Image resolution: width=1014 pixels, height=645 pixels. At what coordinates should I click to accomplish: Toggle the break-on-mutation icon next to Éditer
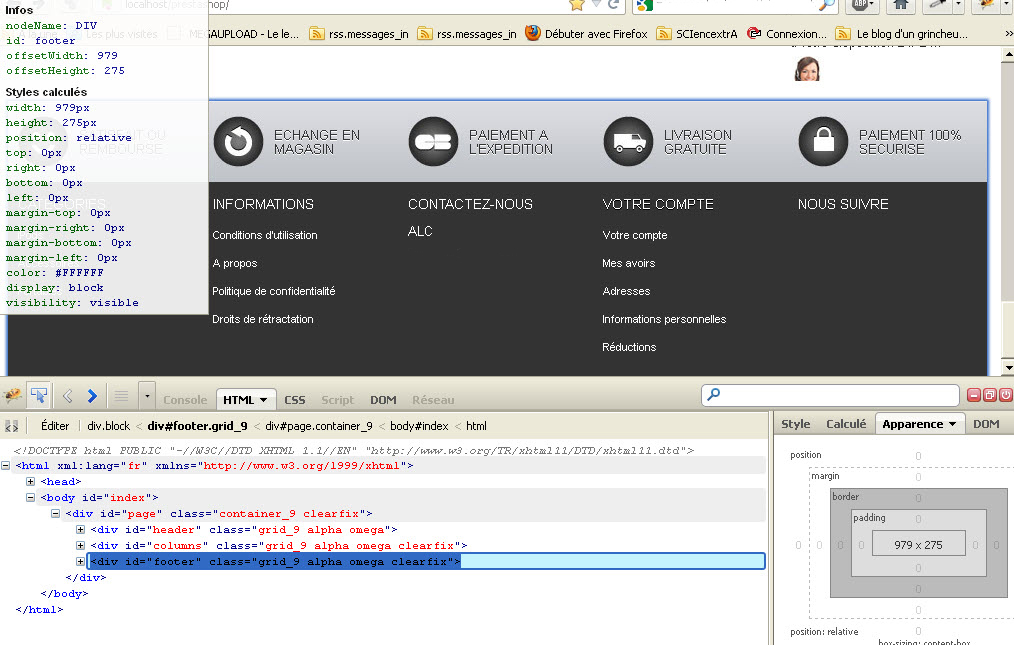pyautogui.click(x=12, y=426)
